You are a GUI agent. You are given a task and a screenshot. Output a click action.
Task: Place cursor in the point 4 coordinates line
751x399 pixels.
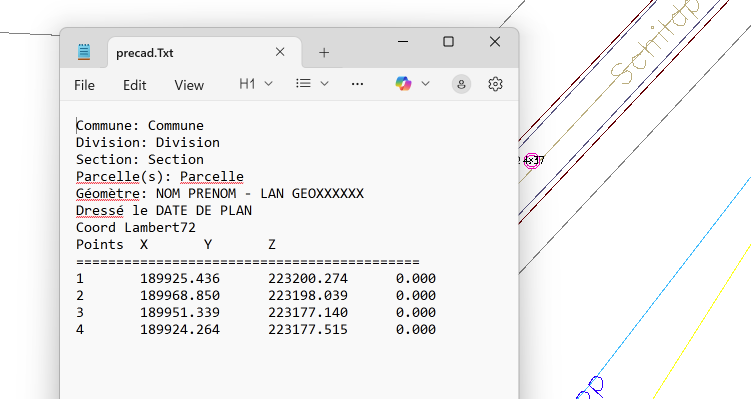[x=256, y=330]
